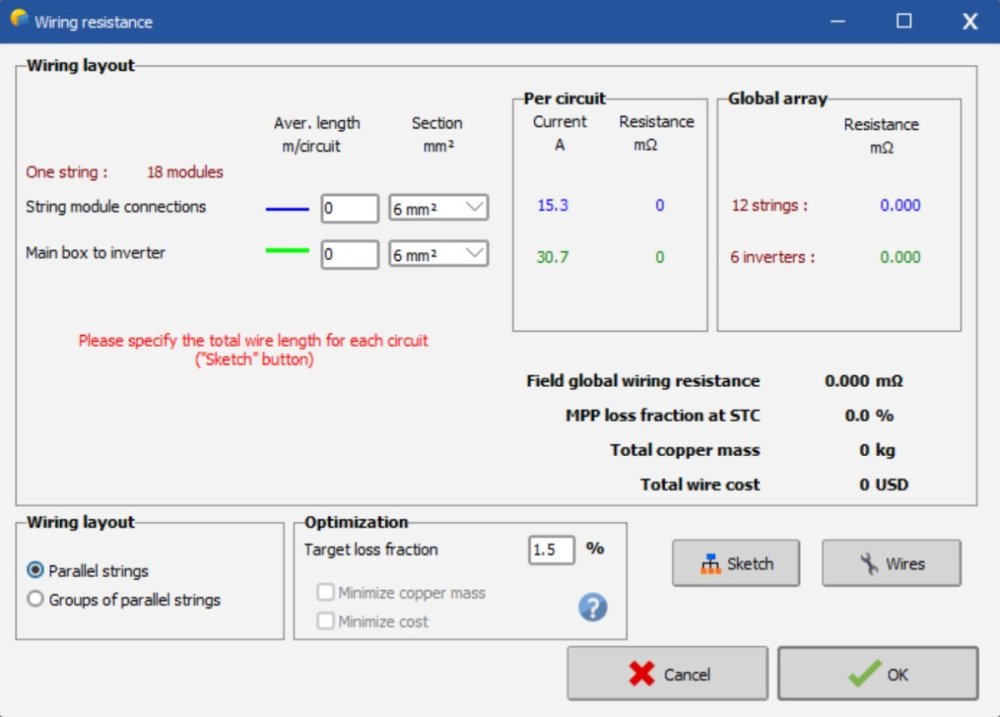Minimize the Wiring resistance window
The width and height of the screenshot is (1000, 717).
[838, 21]
